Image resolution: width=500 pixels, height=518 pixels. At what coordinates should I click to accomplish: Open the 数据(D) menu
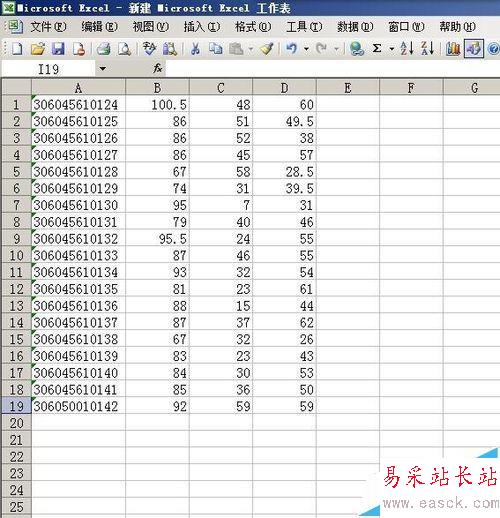coord(355,27)
